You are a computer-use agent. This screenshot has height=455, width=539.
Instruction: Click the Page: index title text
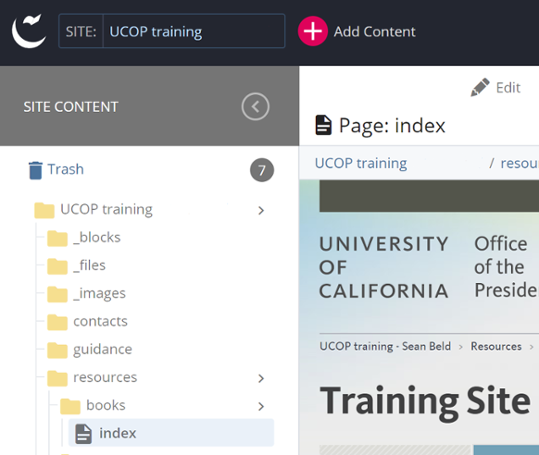pyautogui.click(x=392, y=125)
